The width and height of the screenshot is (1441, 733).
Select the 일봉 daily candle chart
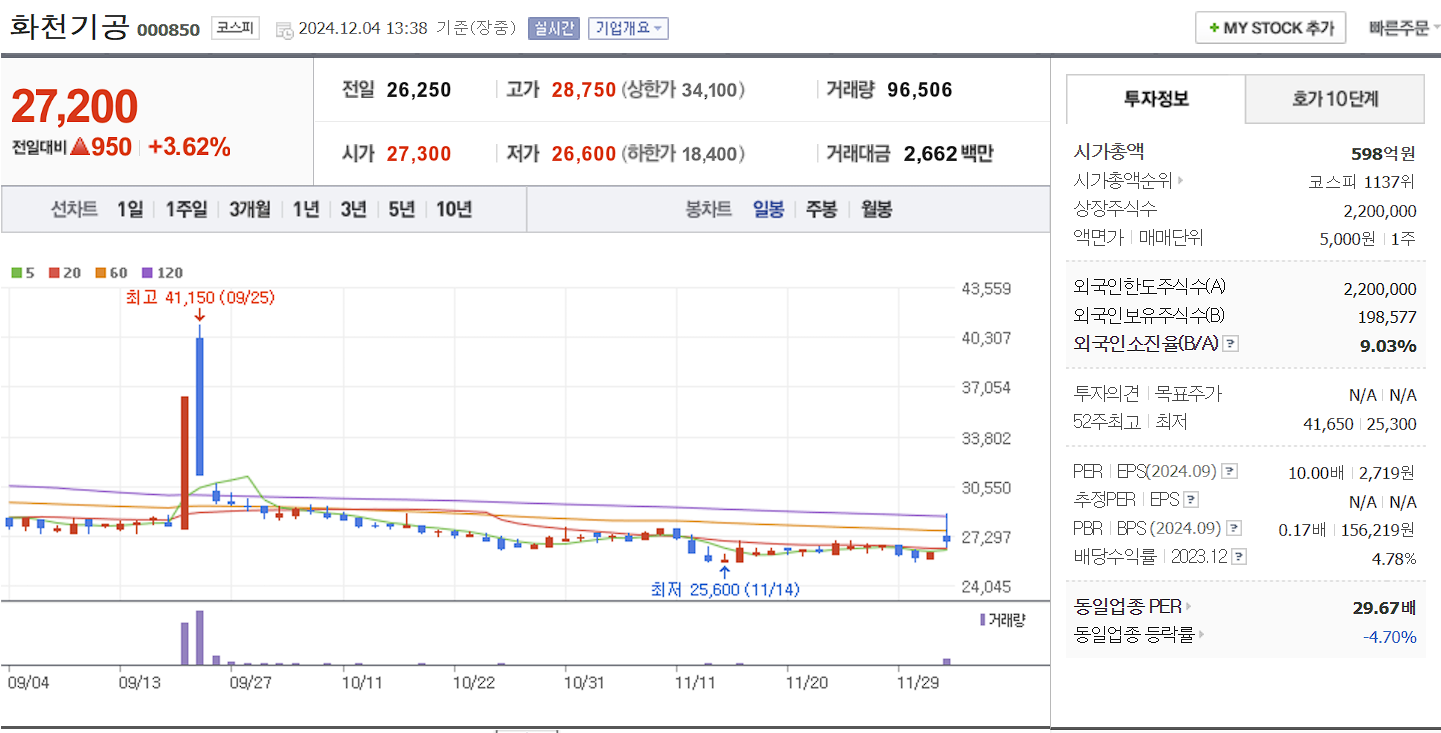coord(768,209)
